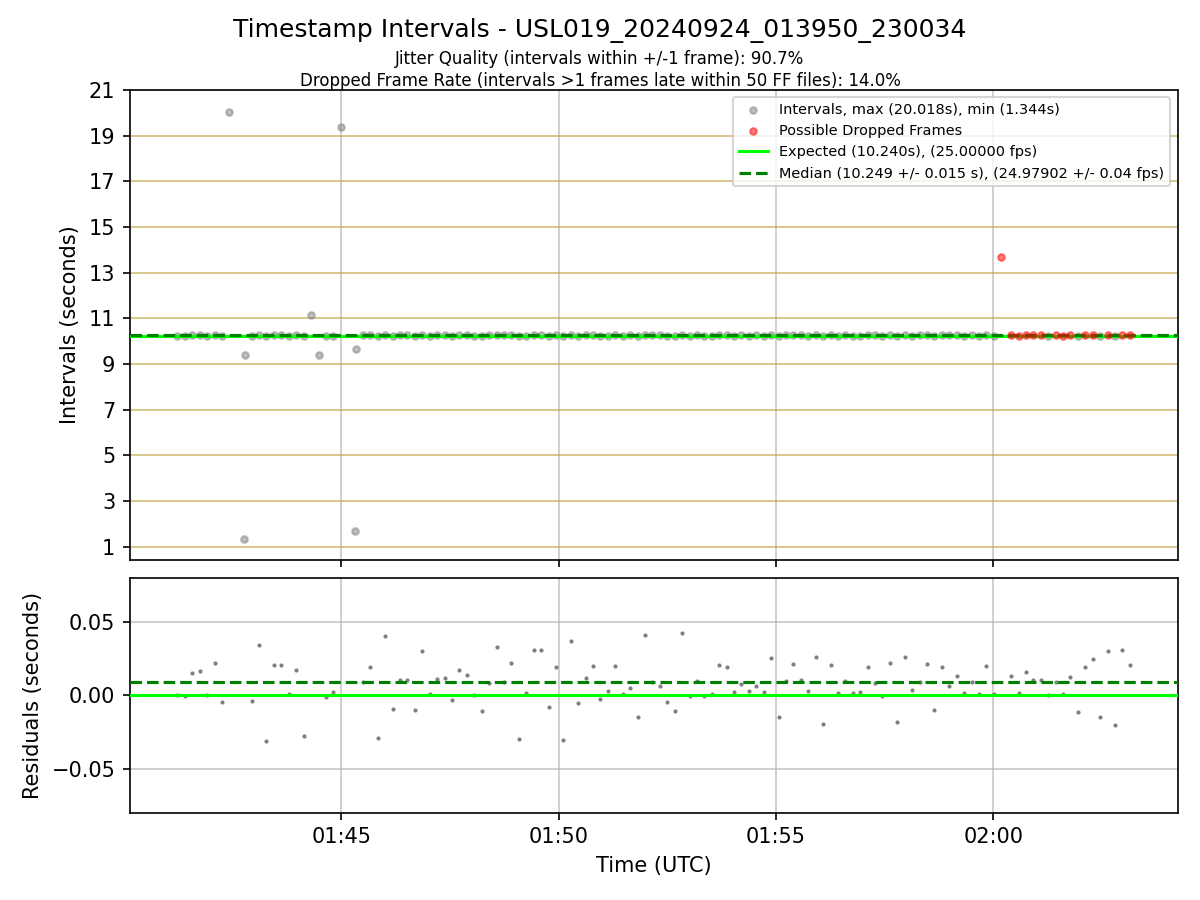Click the '19' tick on the intervals axis
Image resolution: width=1200 pixels, height=900 pixels.
coord(101,136)
